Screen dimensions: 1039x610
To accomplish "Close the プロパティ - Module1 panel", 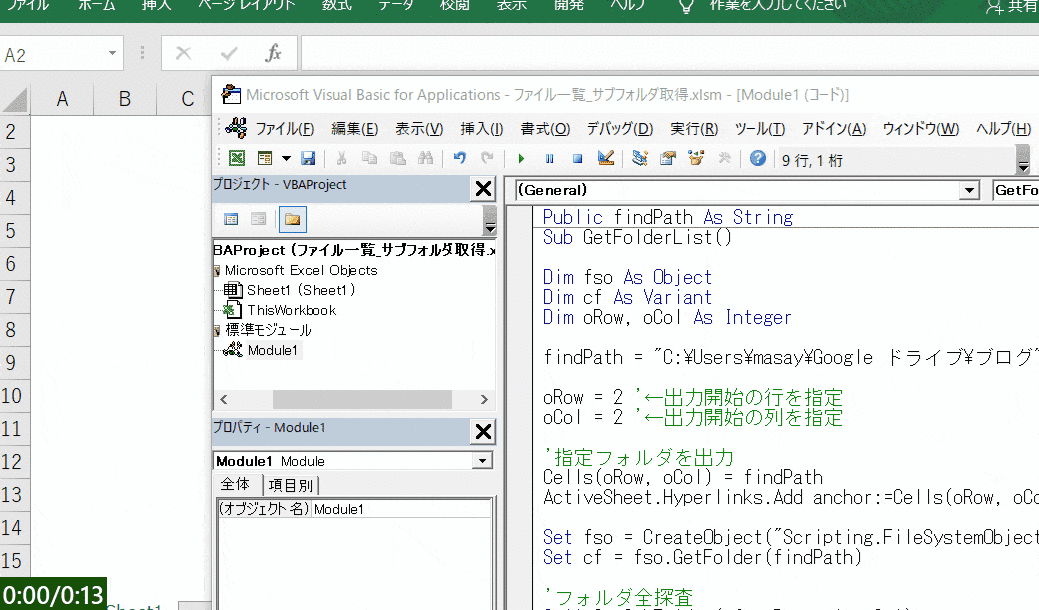I will click(484, 432).
